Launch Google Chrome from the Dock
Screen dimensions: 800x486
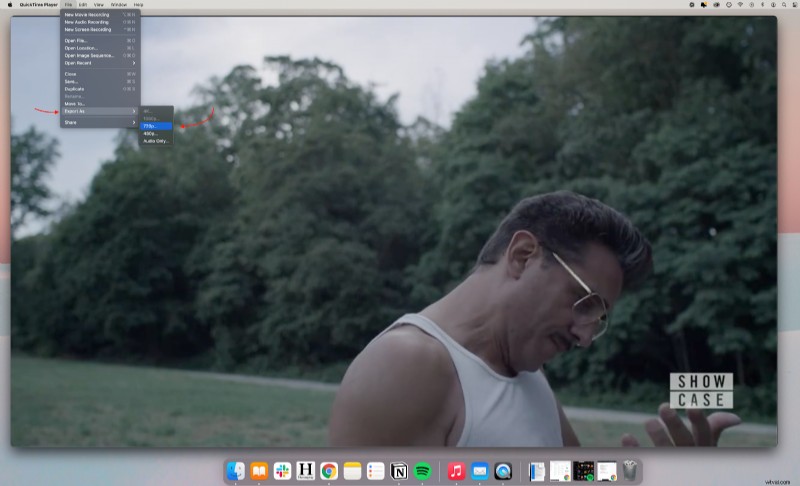[x=329, y=471]
